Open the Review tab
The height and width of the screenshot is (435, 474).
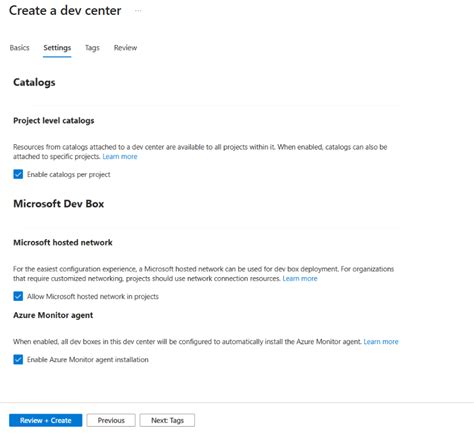[125, 48]
